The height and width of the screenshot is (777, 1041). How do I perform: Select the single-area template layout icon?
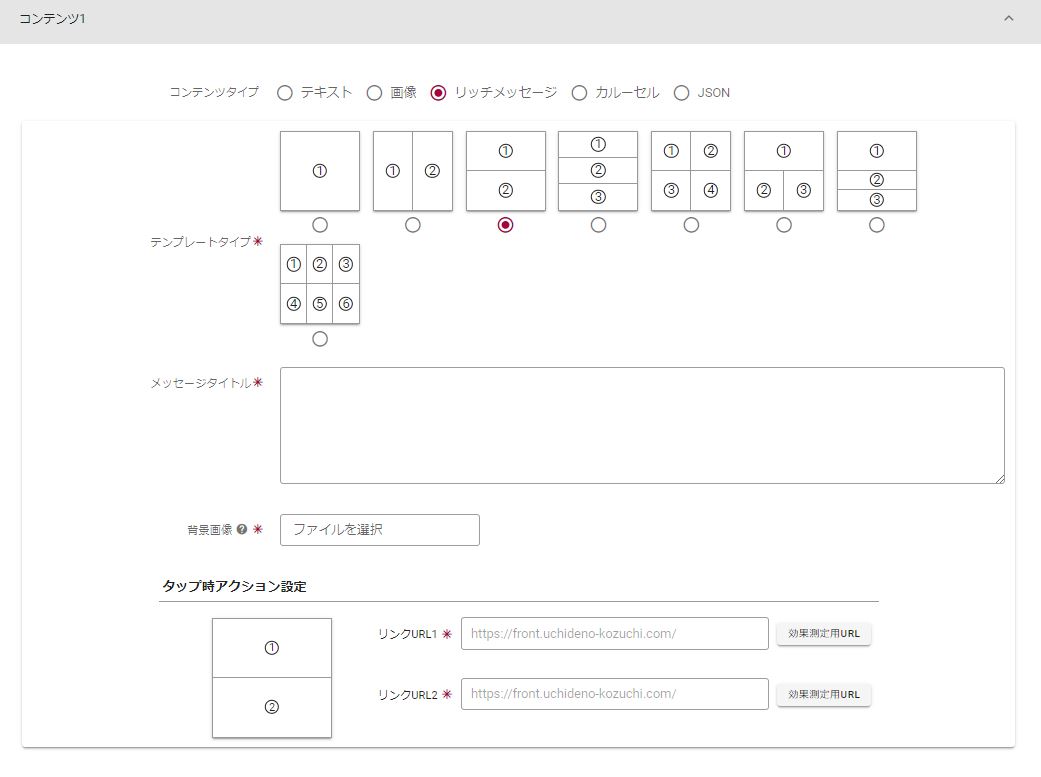tap(320, 171)
